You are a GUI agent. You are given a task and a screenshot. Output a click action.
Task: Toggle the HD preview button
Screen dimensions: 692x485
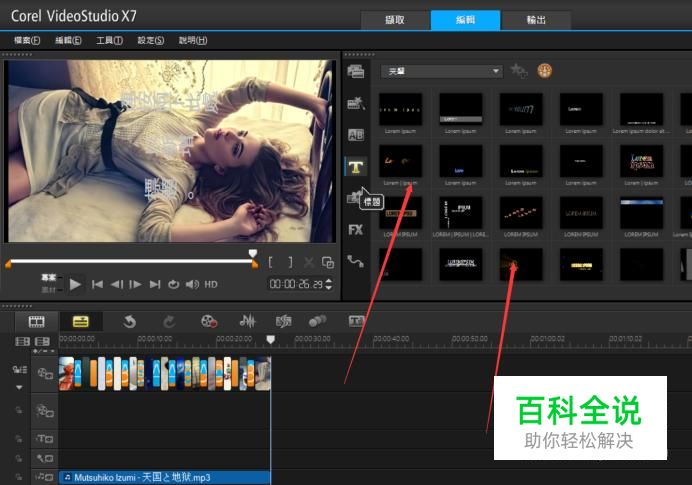click(x=211, y=285)
